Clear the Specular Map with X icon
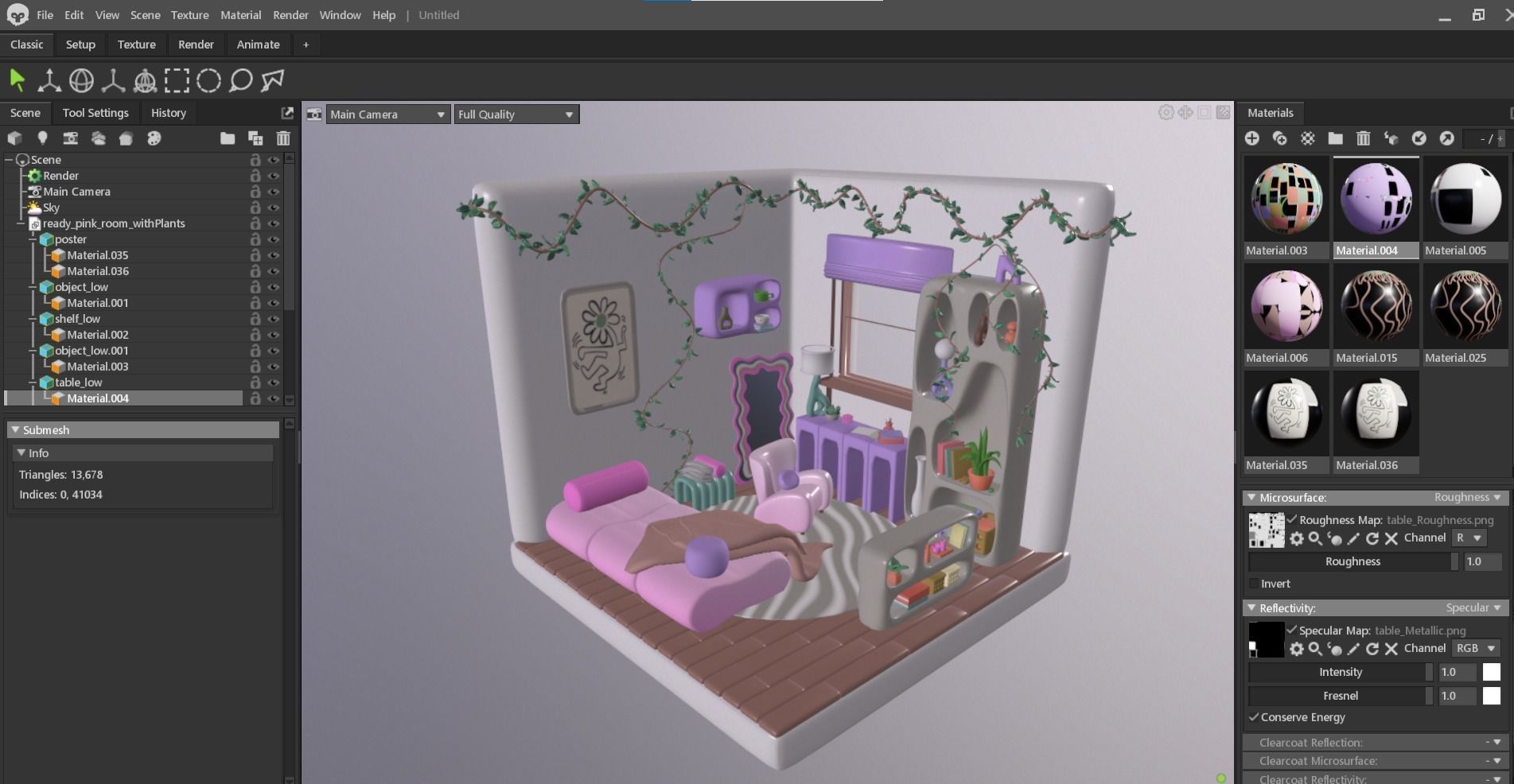Screen dimensions: 1514x784 [x=1391, y=649]
